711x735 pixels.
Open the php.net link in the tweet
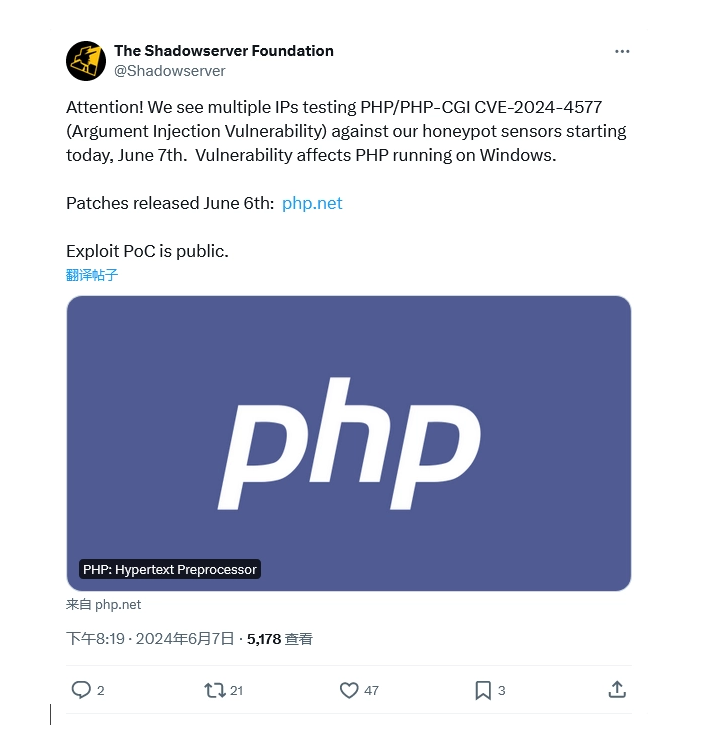click(312, 203)
